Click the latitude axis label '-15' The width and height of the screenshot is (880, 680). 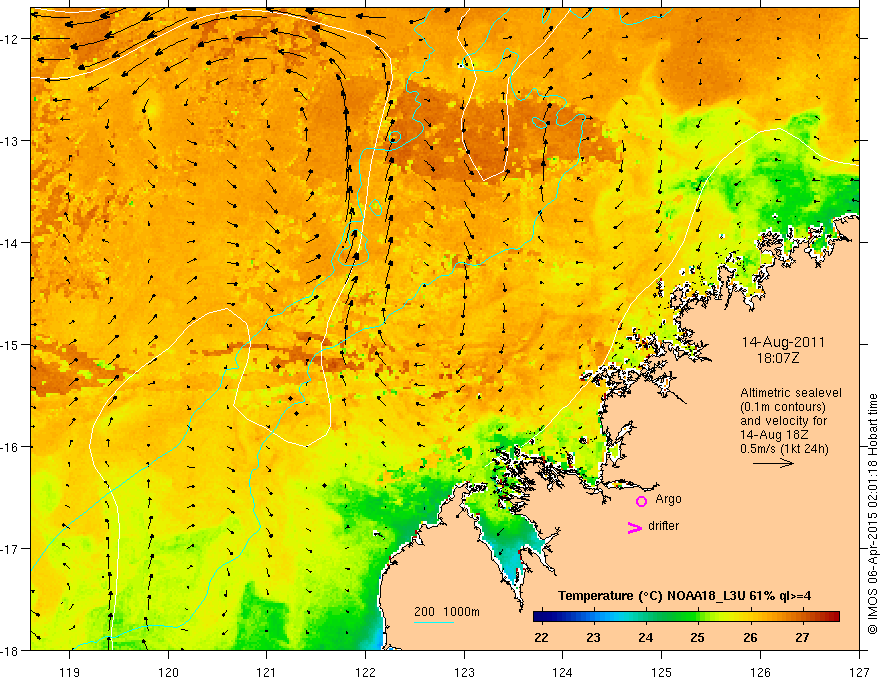pyautogui.click(x=11, y=344)
